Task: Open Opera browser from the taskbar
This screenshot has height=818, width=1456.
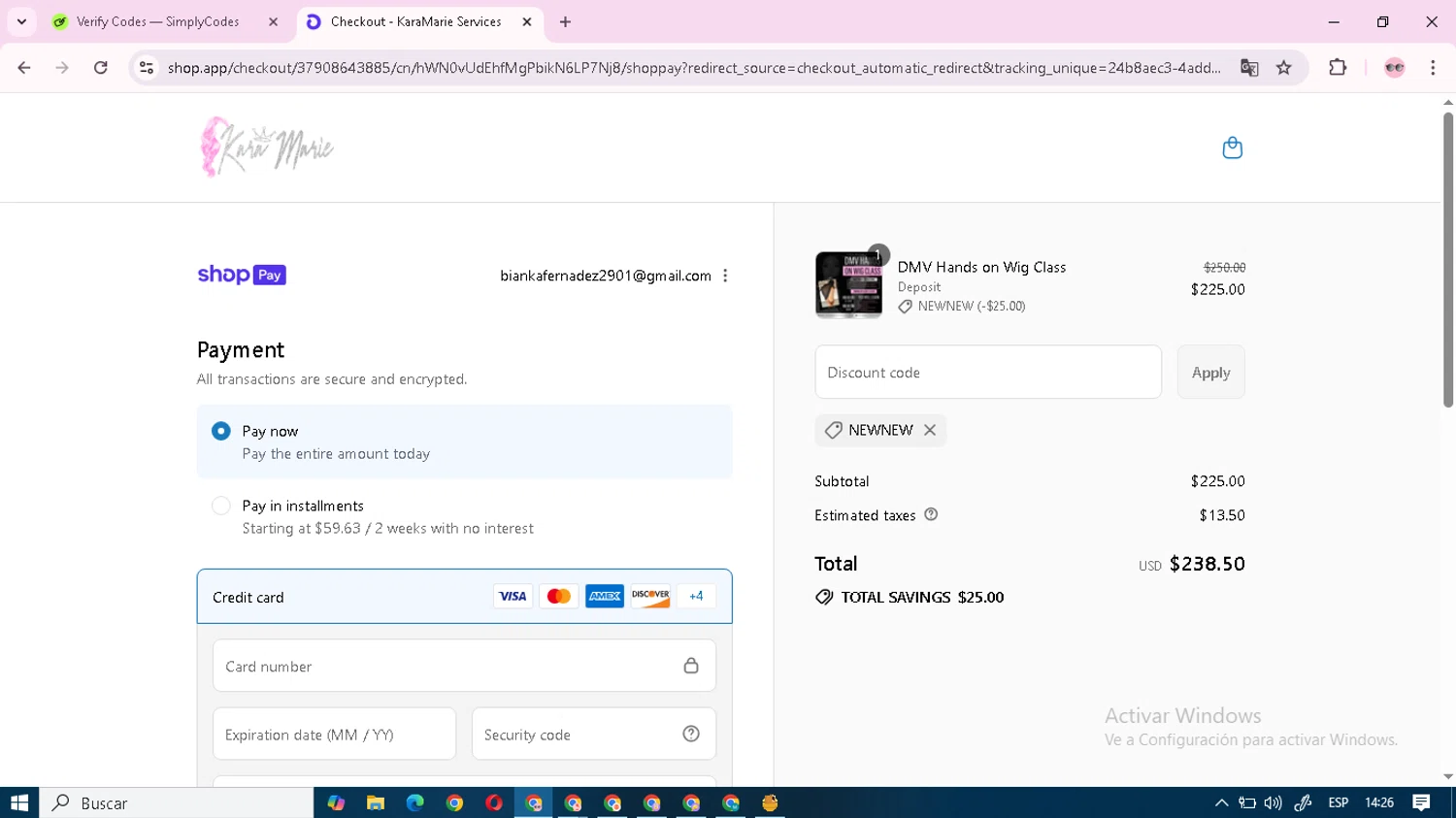Action: (494, 802)
